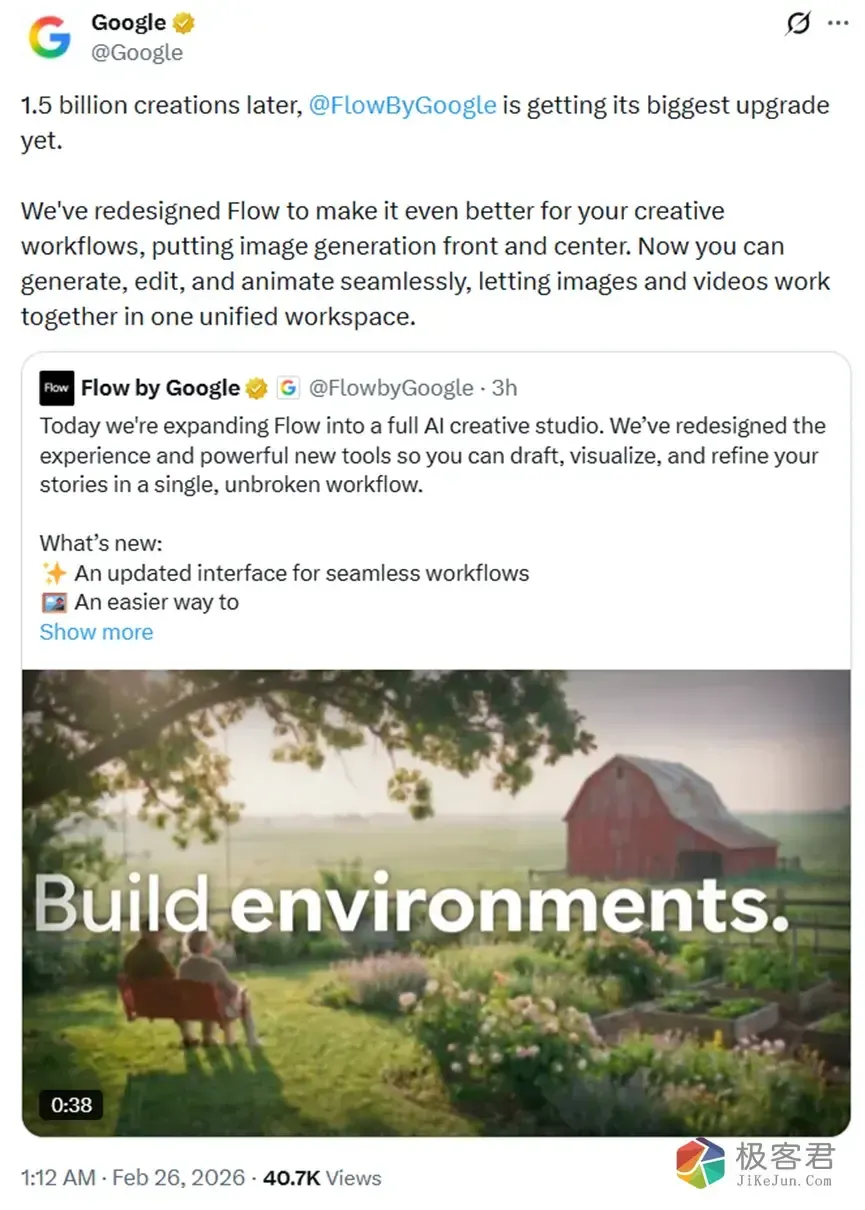
Task: Follow the @FlowByGoogle mention link
Action: [x=402, y=105]
